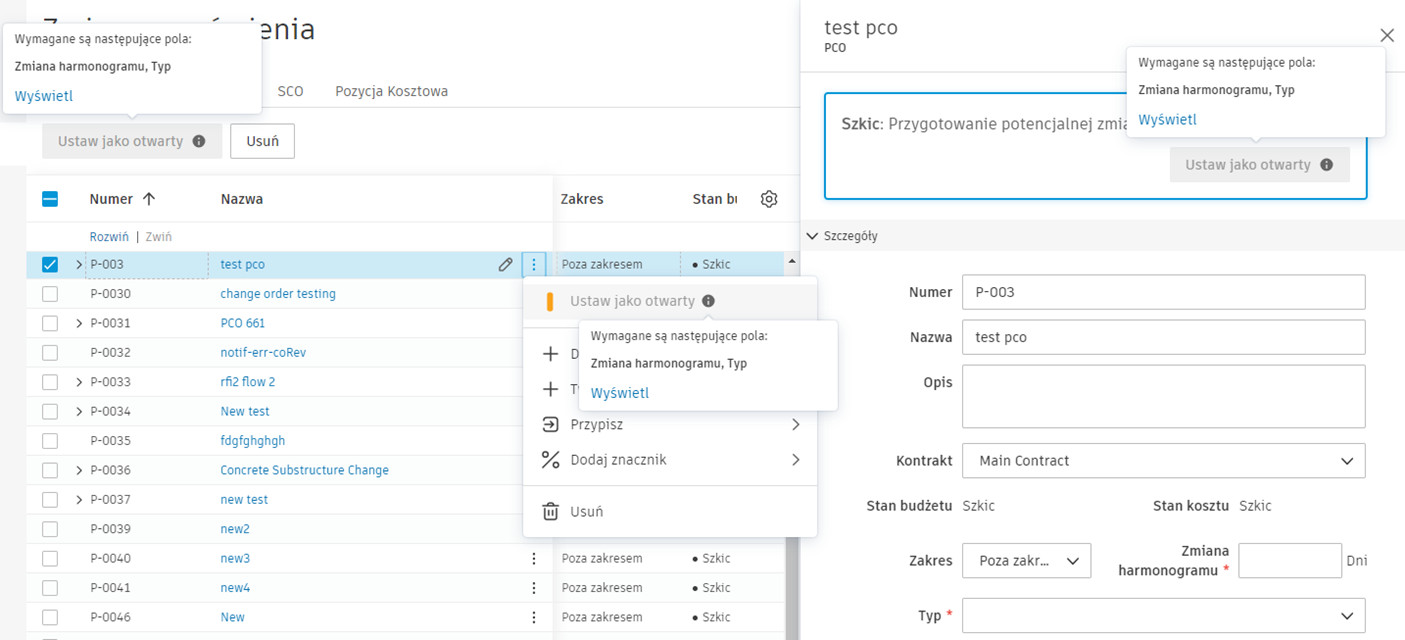Open the three-dot menu for row P-0040

(534, 558)
